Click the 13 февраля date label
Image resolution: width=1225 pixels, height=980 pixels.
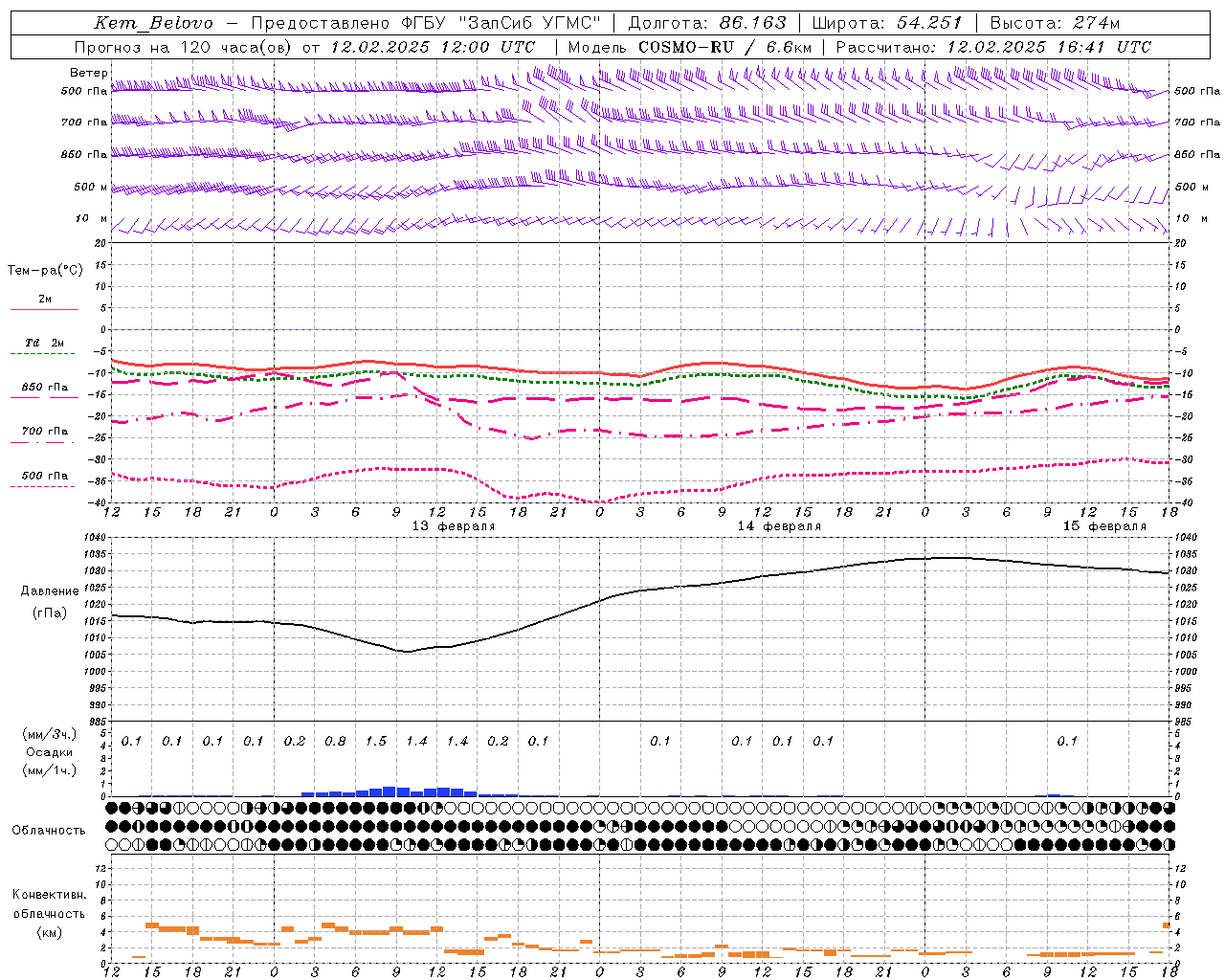tap(453, 526)
